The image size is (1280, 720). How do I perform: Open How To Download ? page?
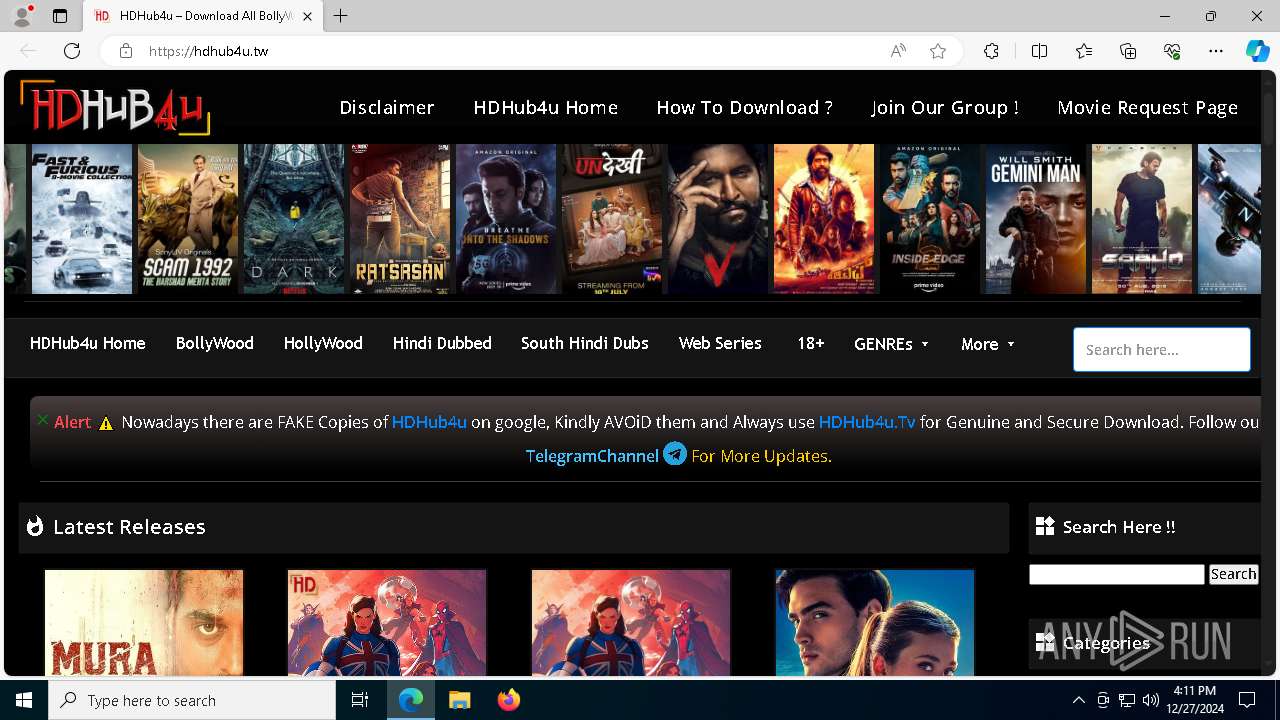click(745, 107)
